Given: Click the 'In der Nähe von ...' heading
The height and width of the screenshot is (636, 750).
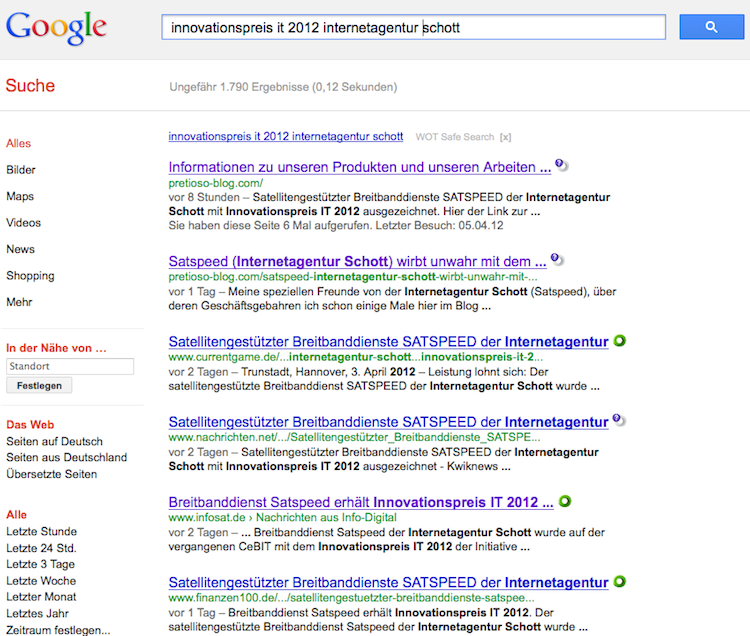Looking at the screenshot, I should tap(56, 348).
